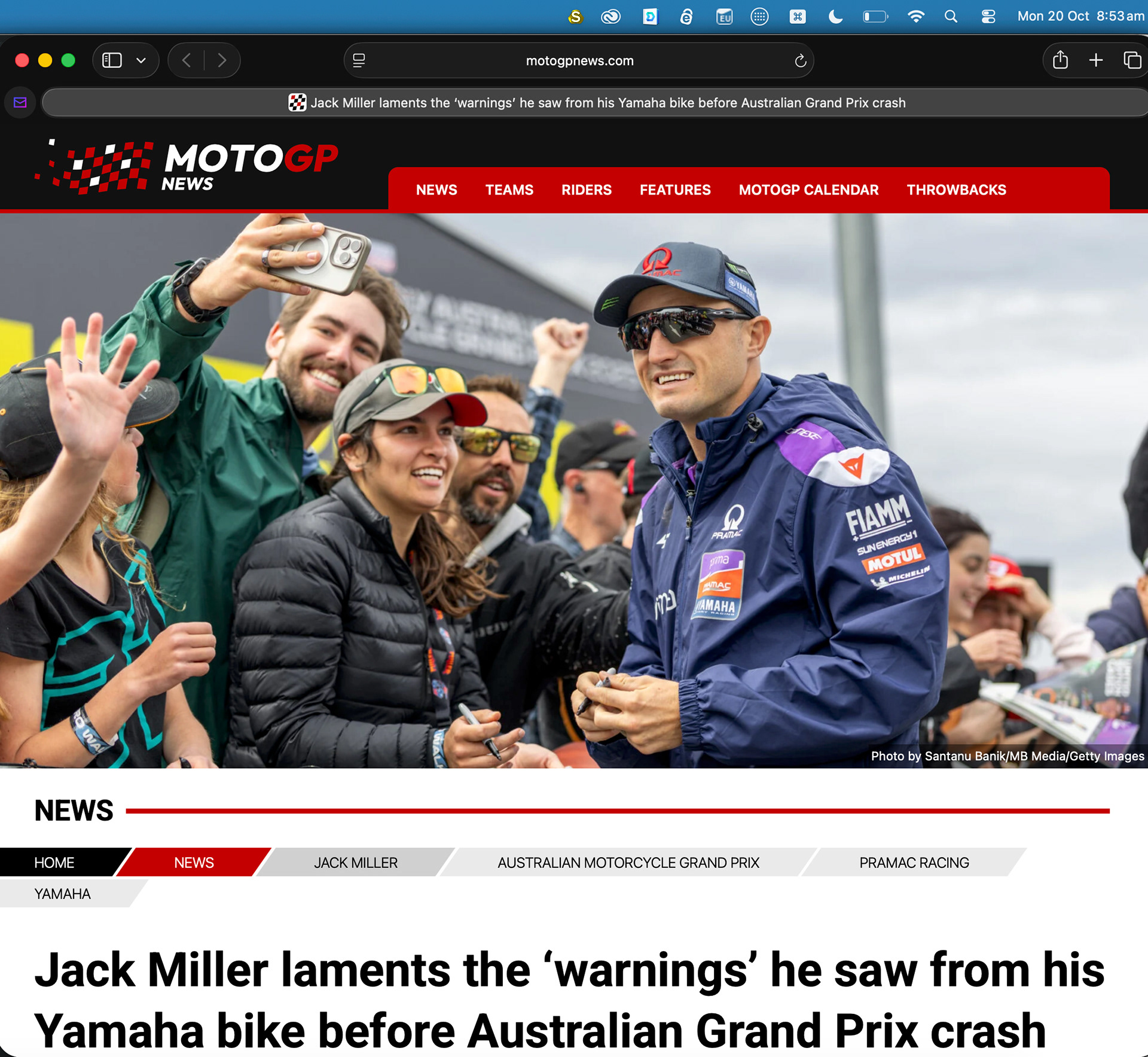Select the Jack Miller article tab

click(596, 103)
